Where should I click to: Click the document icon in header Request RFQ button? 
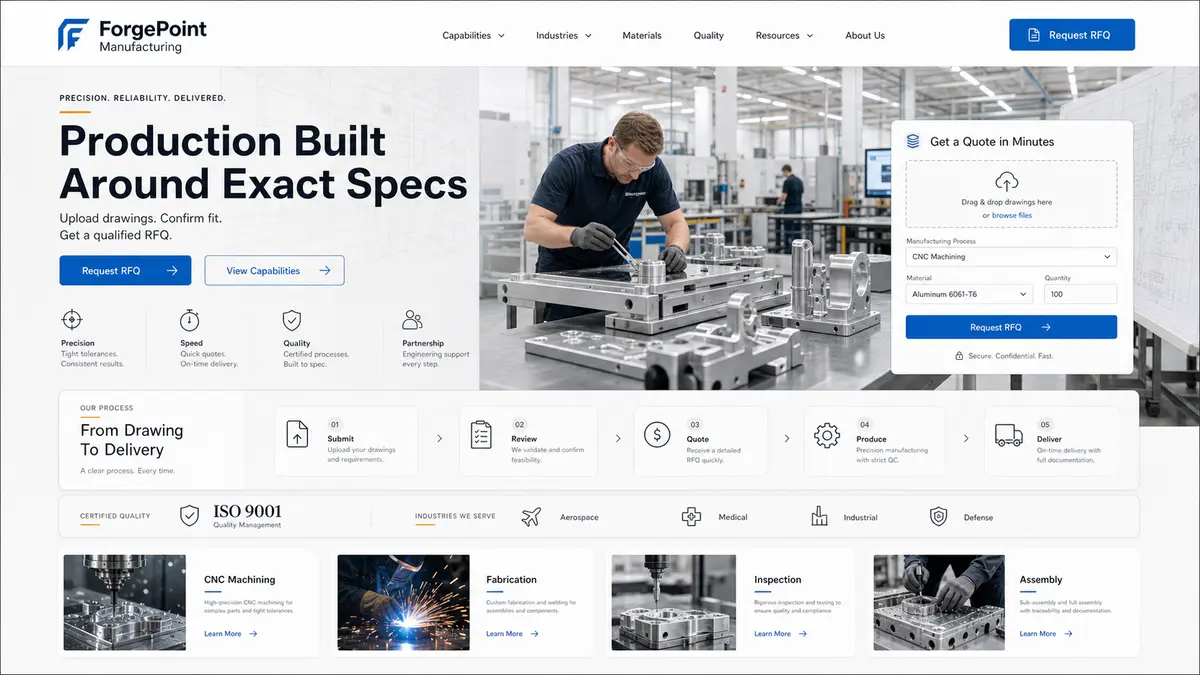pyautogui.click(x=1034, y=35)
